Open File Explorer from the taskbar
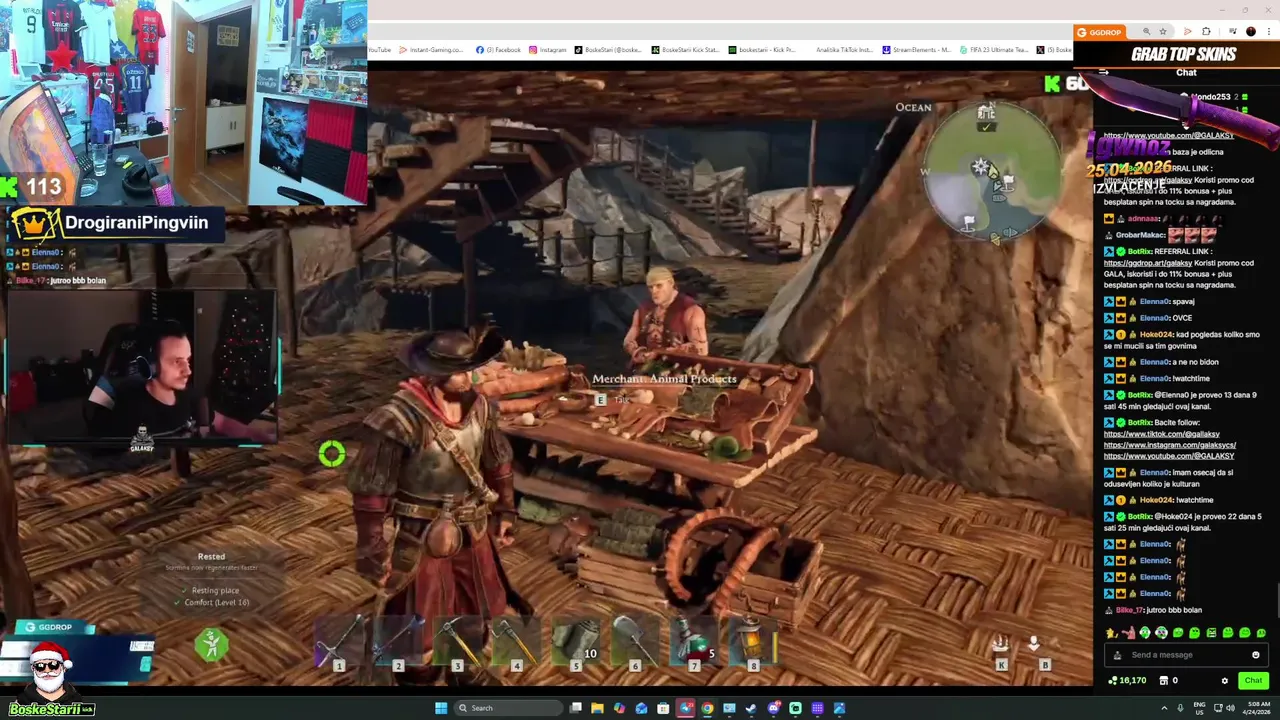The width and height of the screenshot is (1280, 720). coord(597,708)
